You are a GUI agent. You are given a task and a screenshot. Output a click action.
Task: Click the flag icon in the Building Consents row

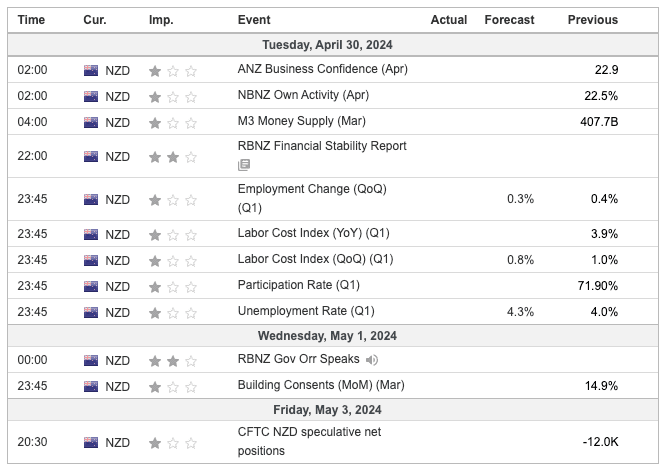tap(91, 386)
